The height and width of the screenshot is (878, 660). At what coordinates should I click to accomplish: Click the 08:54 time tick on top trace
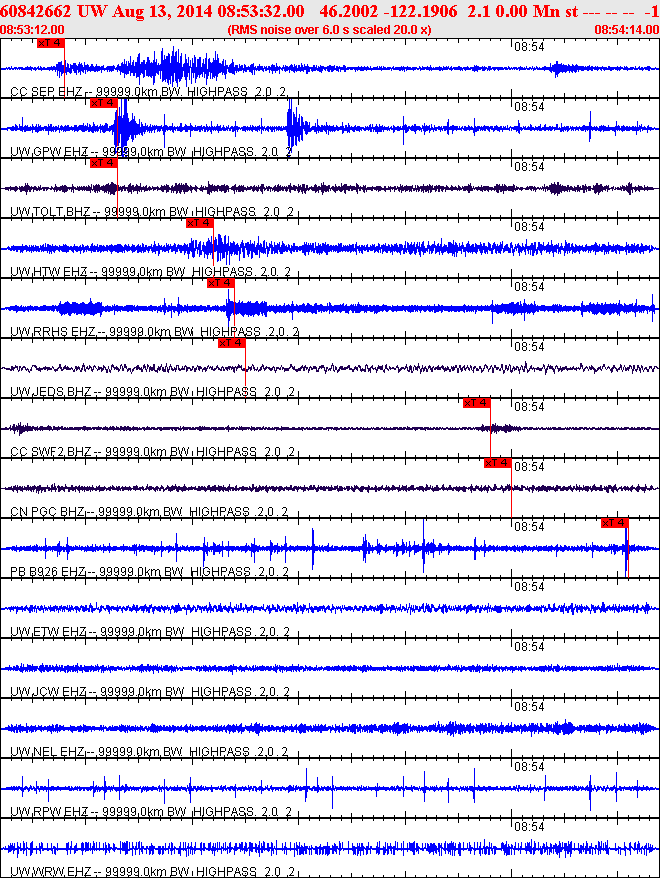[529, 46]
